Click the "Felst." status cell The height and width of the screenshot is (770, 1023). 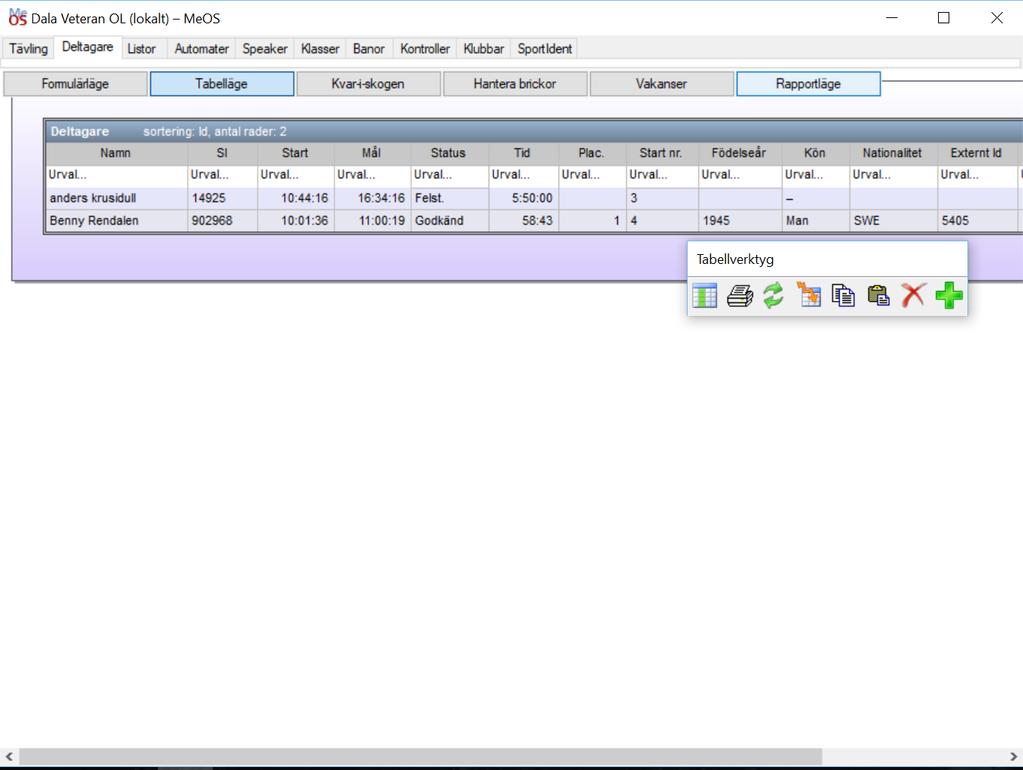pos(450,198)
